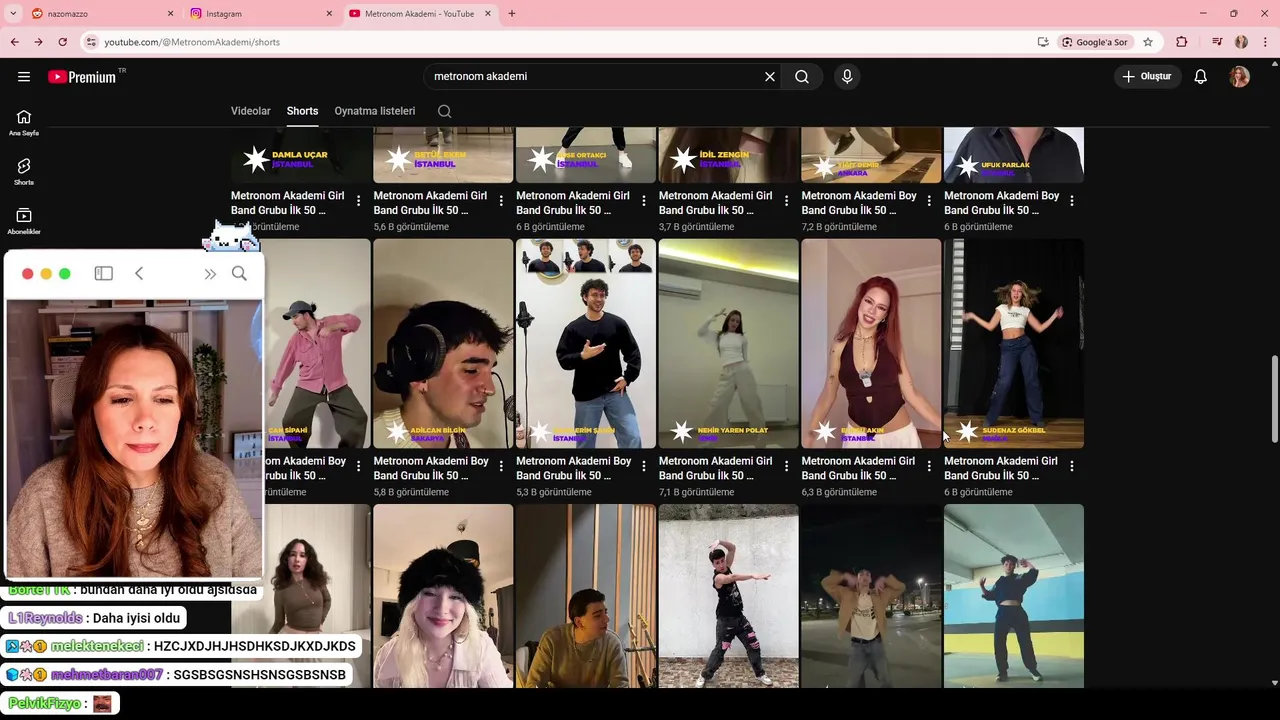Click chat user mehmetbaran007 name
The width and height of the screenshot is (1280, 720).
107,675
